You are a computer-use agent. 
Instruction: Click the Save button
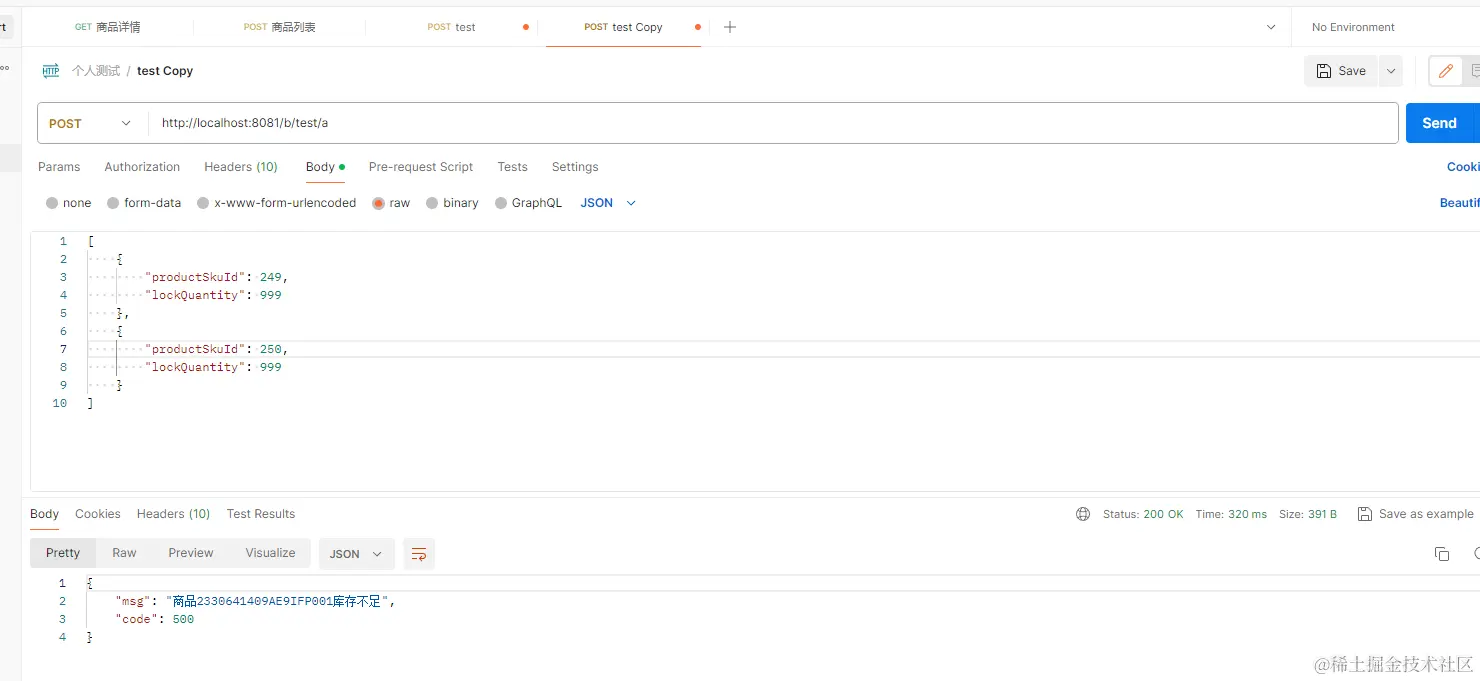point(1341,71)
